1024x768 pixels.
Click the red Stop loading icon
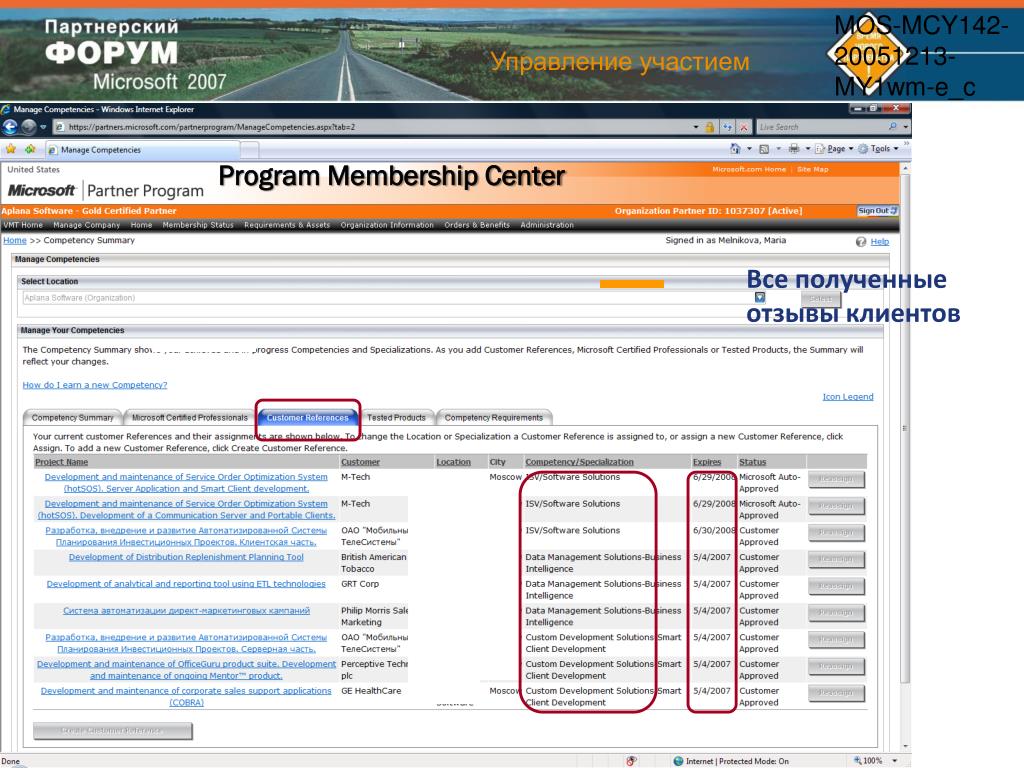pos(743,127)
